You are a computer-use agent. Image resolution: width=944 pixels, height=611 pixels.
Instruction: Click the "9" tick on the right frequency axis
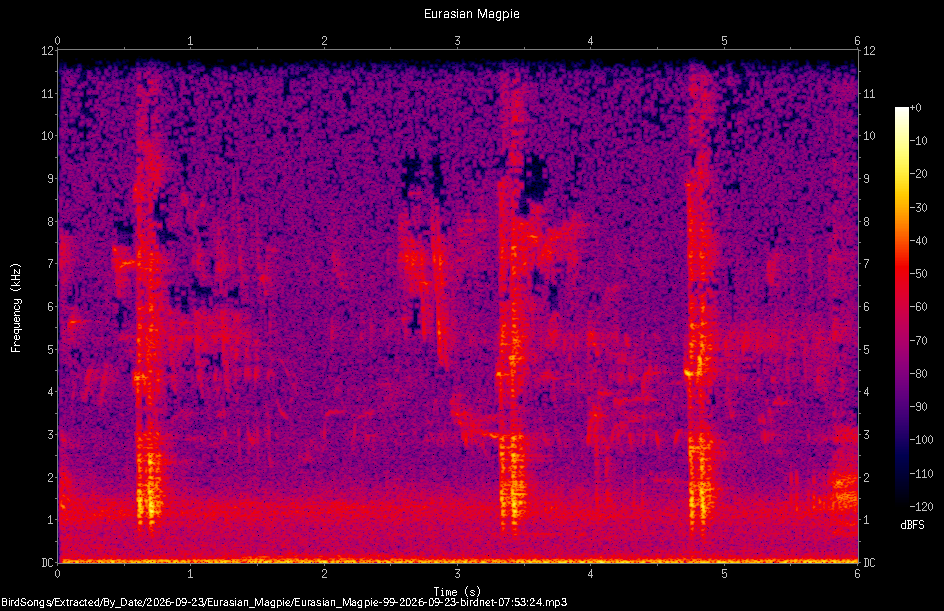[x=866, y=179]
